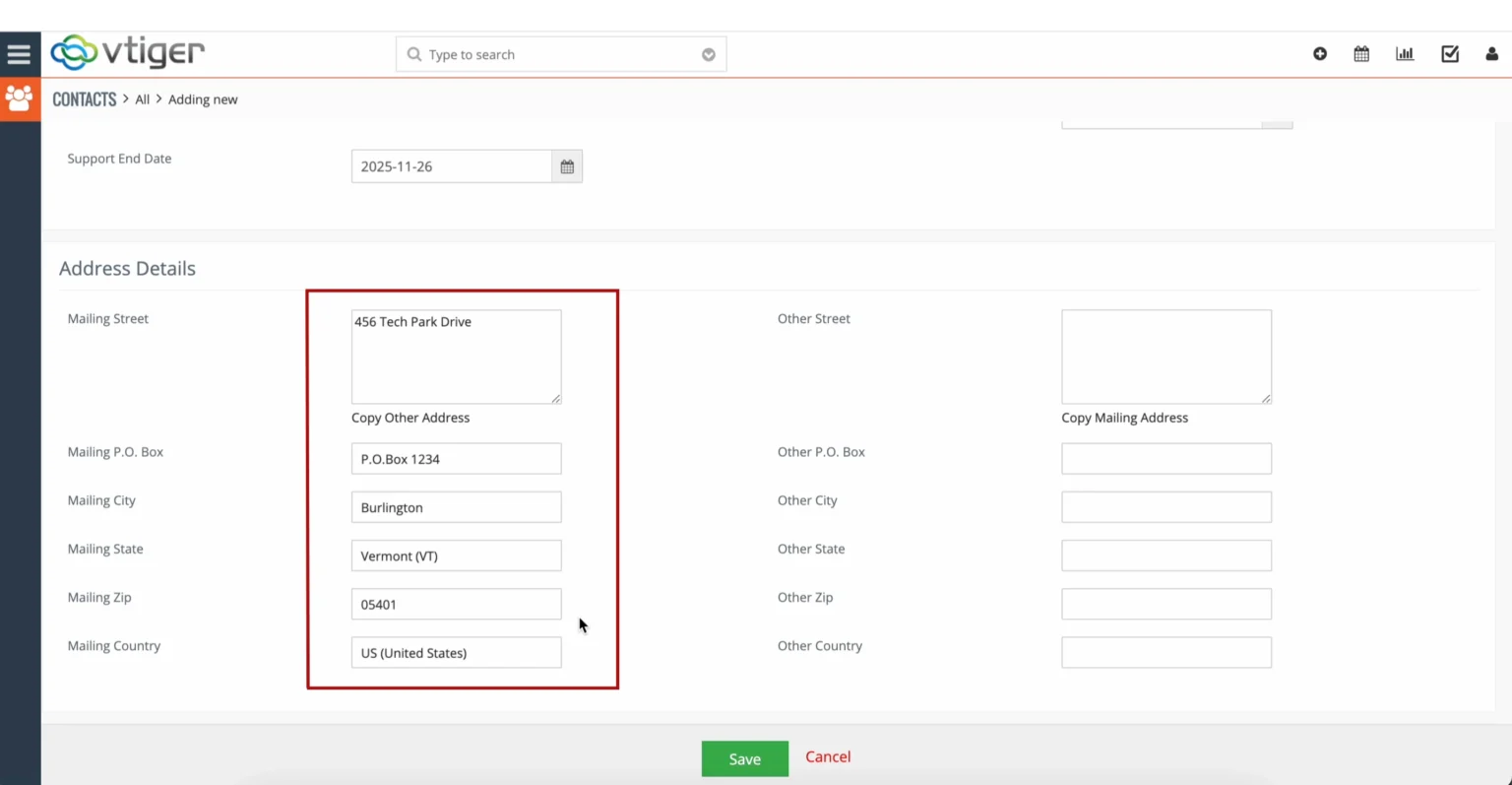
Task: Open the hamburger navigation menu
Action: 20,53
